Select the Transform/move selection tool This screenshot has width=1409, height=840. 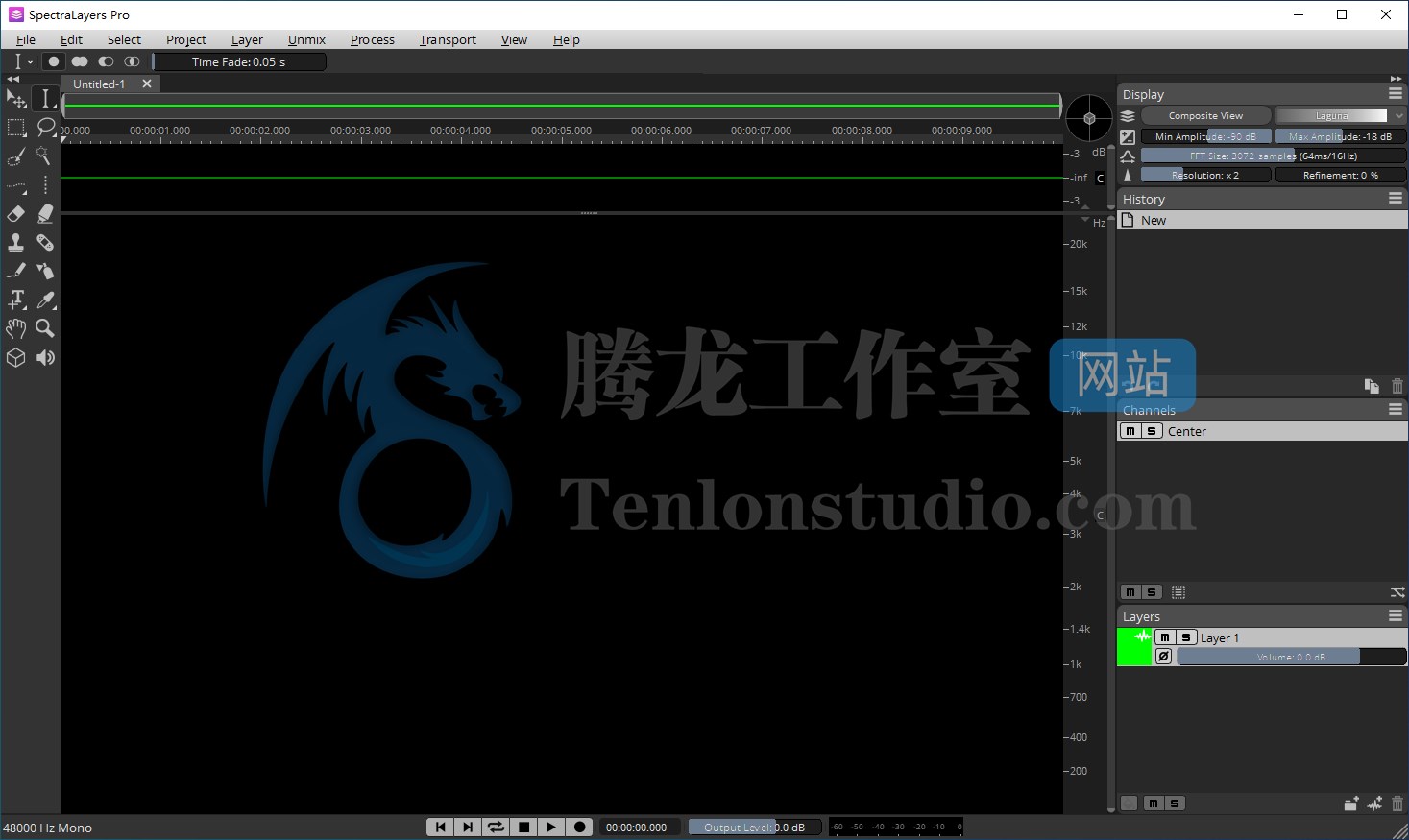tap(16, 99)
